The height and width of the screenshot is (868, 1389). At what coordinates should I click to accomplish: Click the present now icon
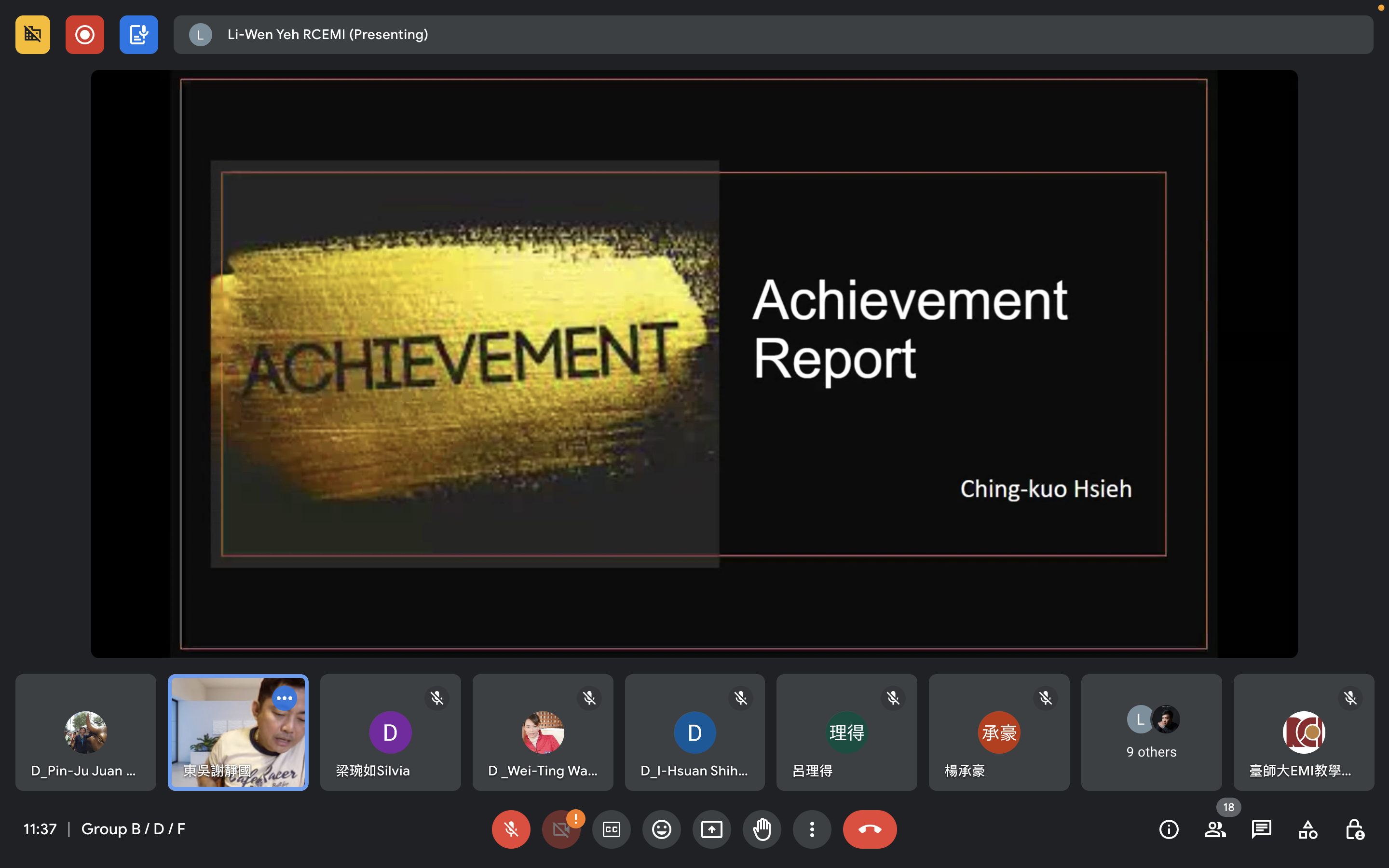[x=712, y=829]
